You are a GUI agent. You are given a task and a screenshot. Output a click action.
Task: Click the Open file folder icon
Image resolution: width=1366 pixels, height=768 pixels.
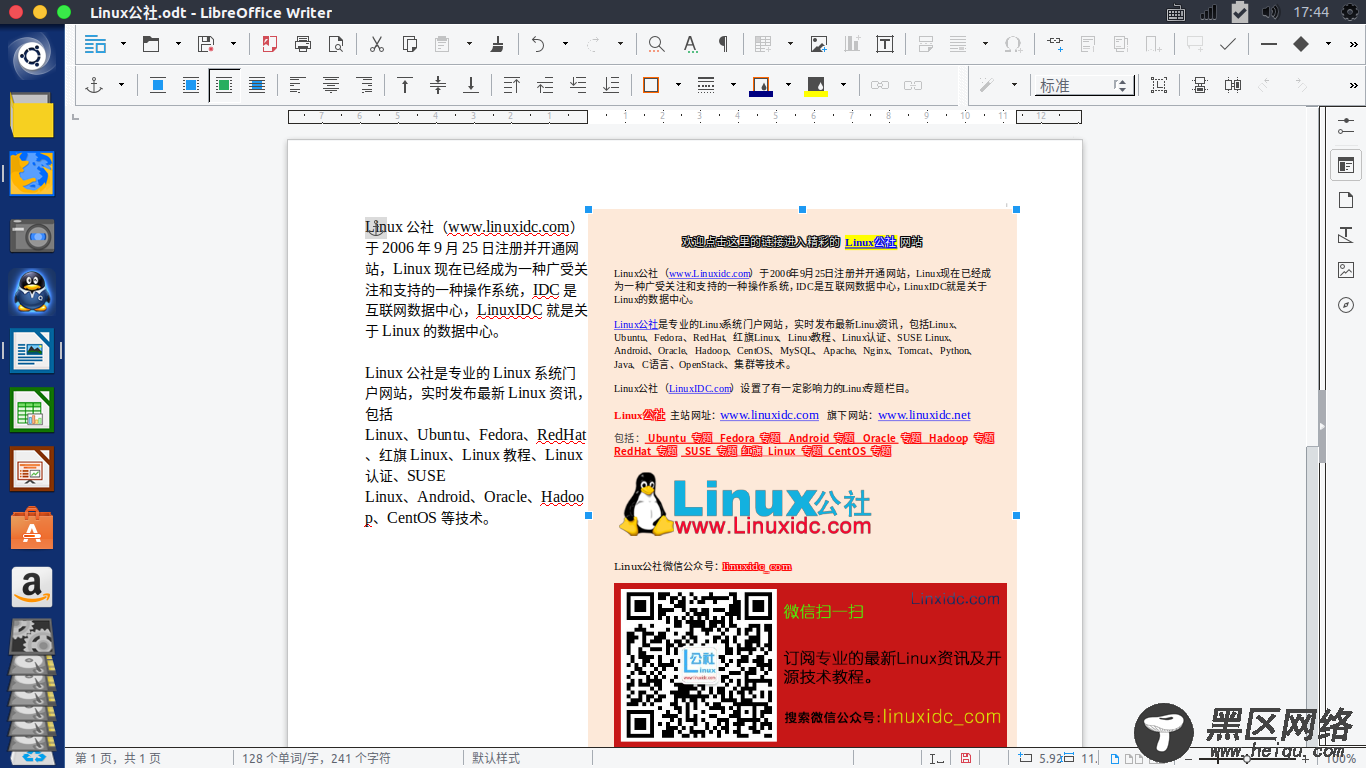coord(151,44)
